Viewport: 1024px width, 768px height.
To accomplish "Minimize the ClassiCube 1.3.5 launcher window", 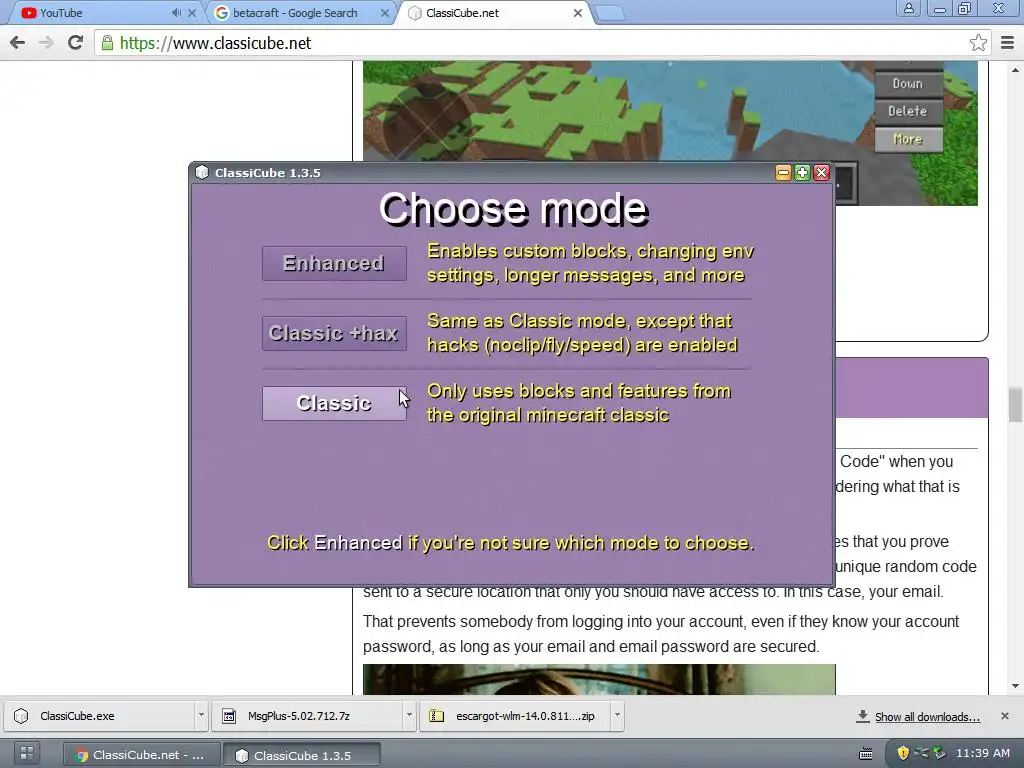I will click(x=783, y=172).
